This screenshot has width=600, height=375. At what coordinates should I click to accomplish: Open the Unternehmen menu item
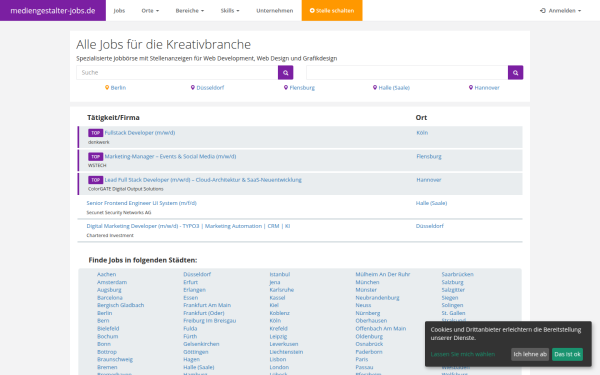point(275,11)
